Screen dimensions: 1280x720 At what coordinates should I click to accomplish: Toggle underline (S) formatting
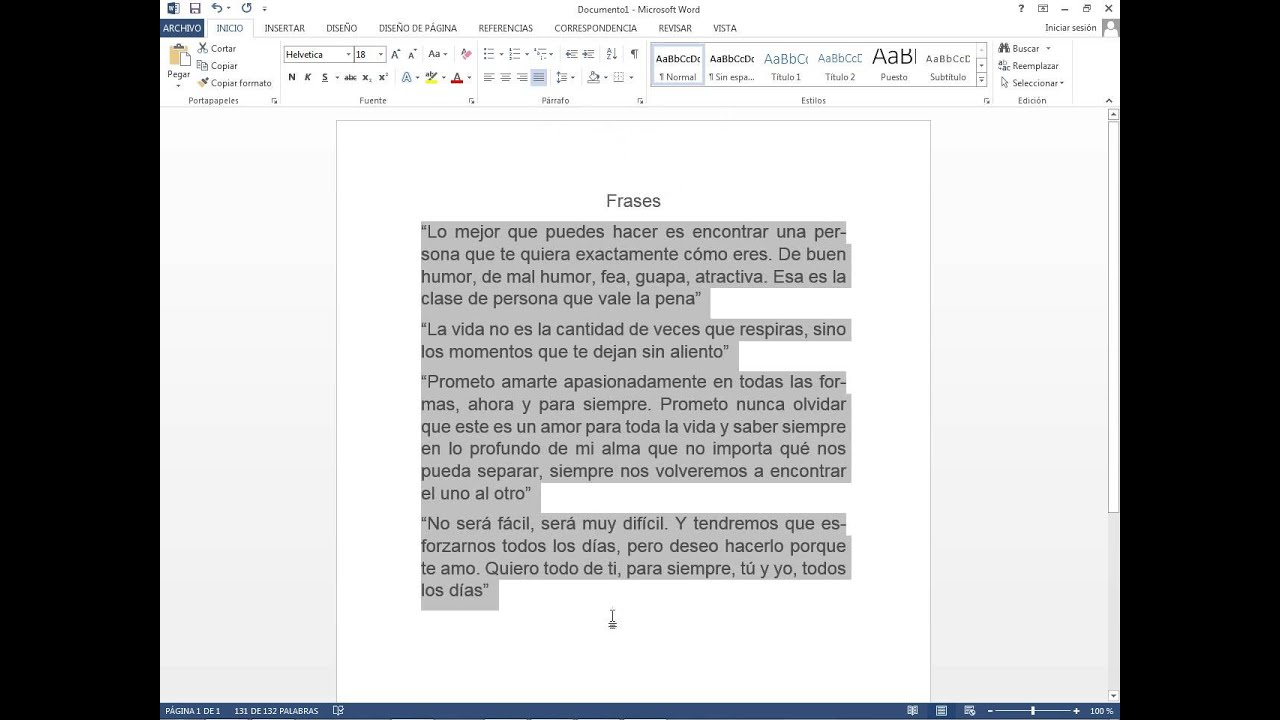[x=324, y=77]
